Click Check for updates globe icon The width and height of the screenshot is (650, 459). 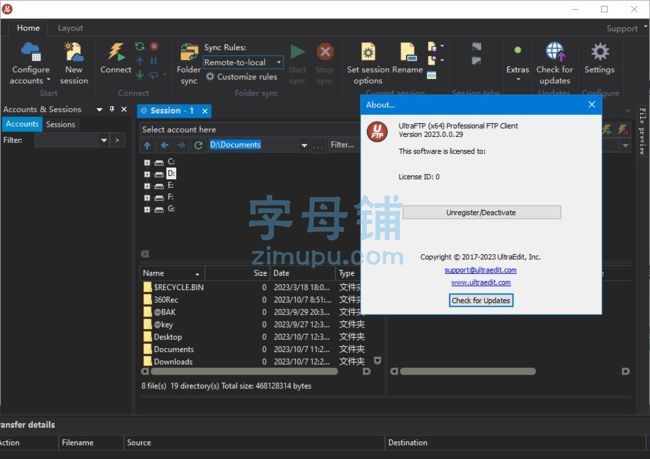[x=555, y=52]
